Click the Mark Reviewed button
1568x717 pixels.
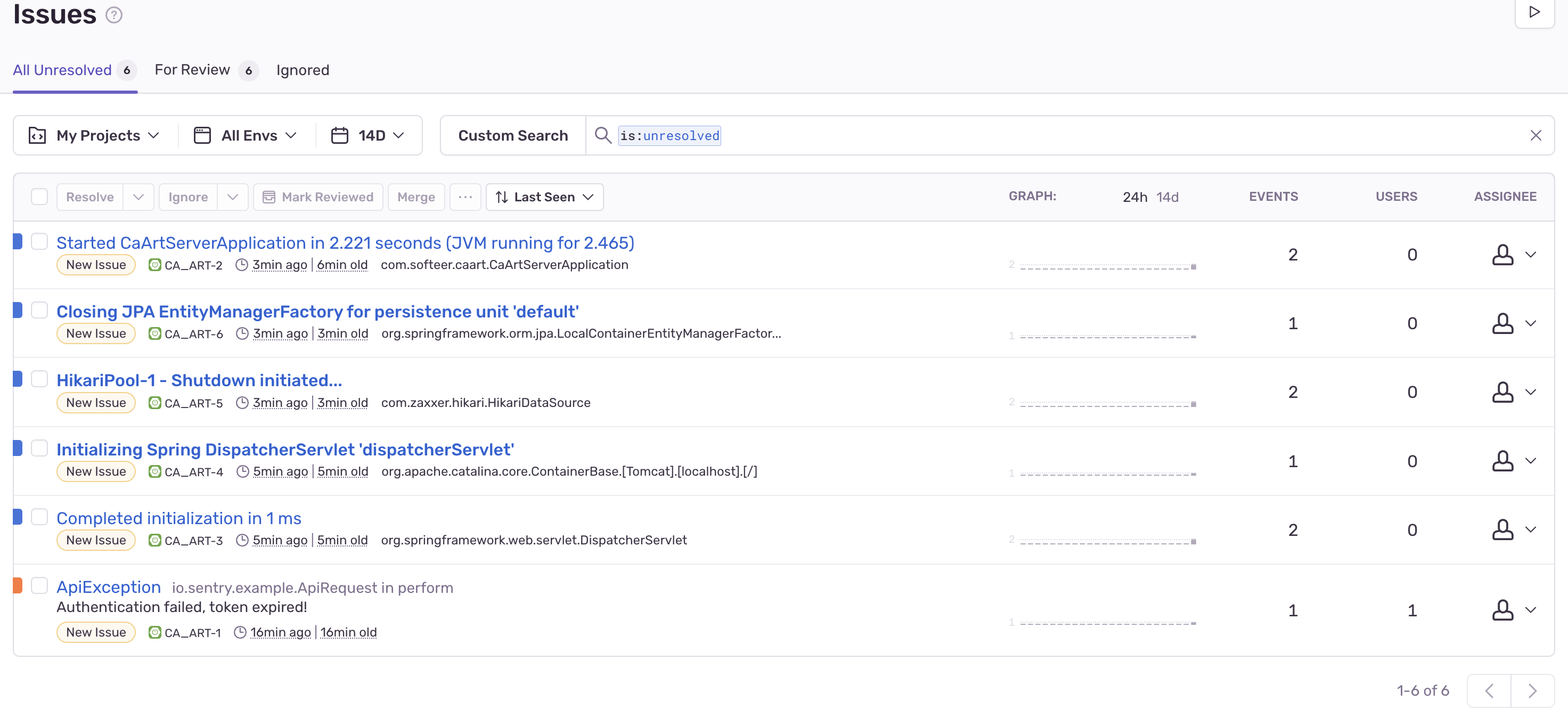click(318, 197)
